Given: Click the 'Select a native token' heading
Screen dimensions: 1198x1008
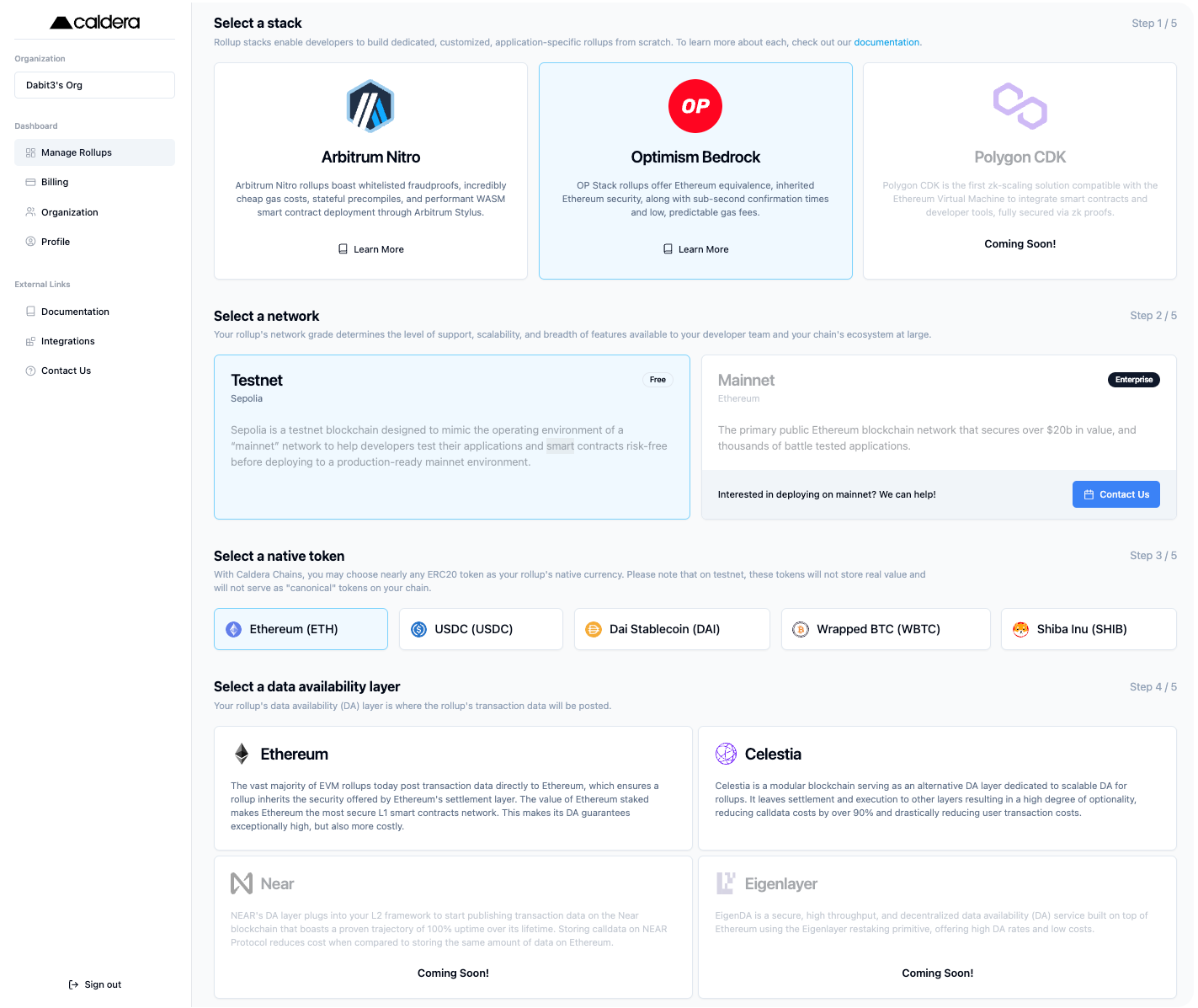Looking at the screenshot, I should pos(279,556).
